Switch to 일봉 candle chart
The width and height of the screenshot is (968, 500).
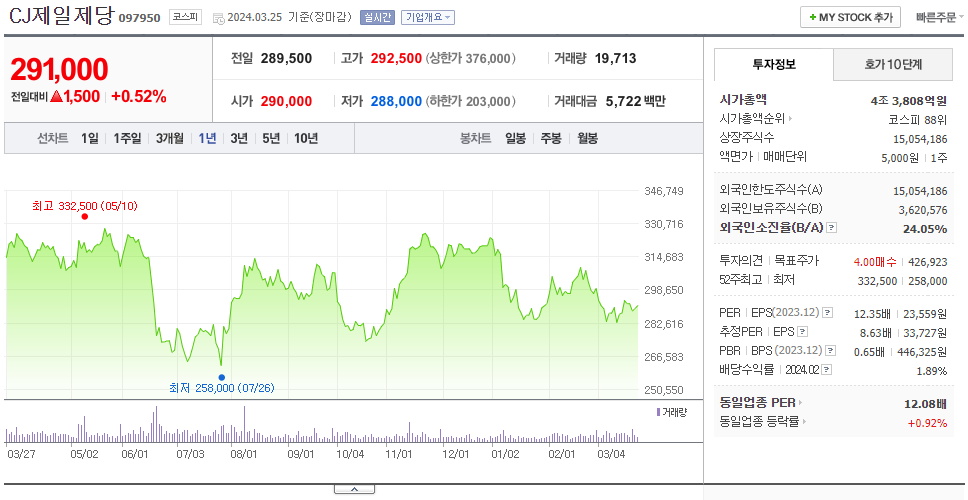click(515, 138)
